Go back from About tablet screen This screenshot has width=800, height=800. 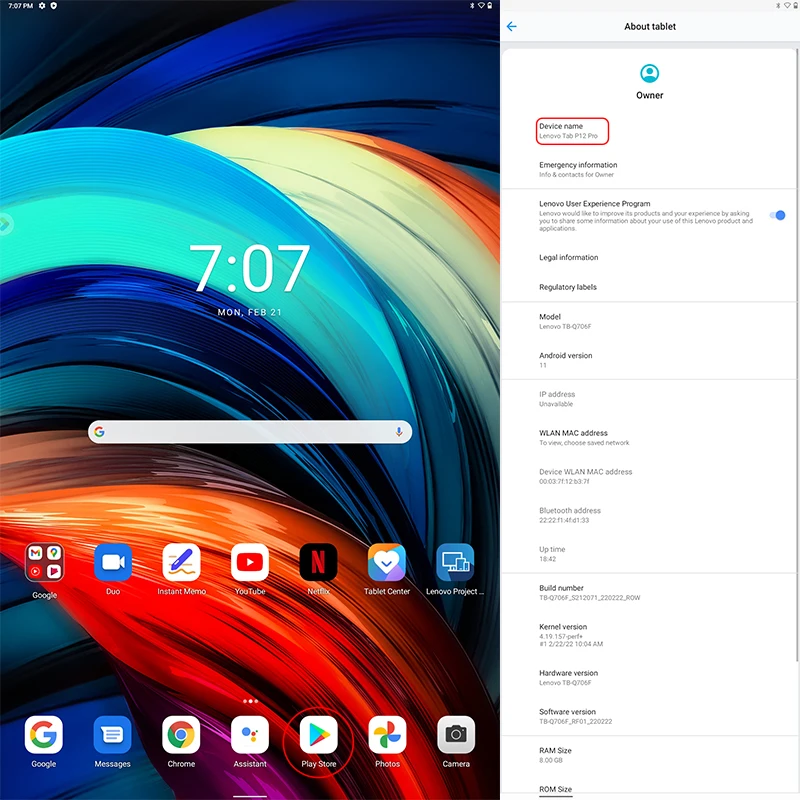512,27
